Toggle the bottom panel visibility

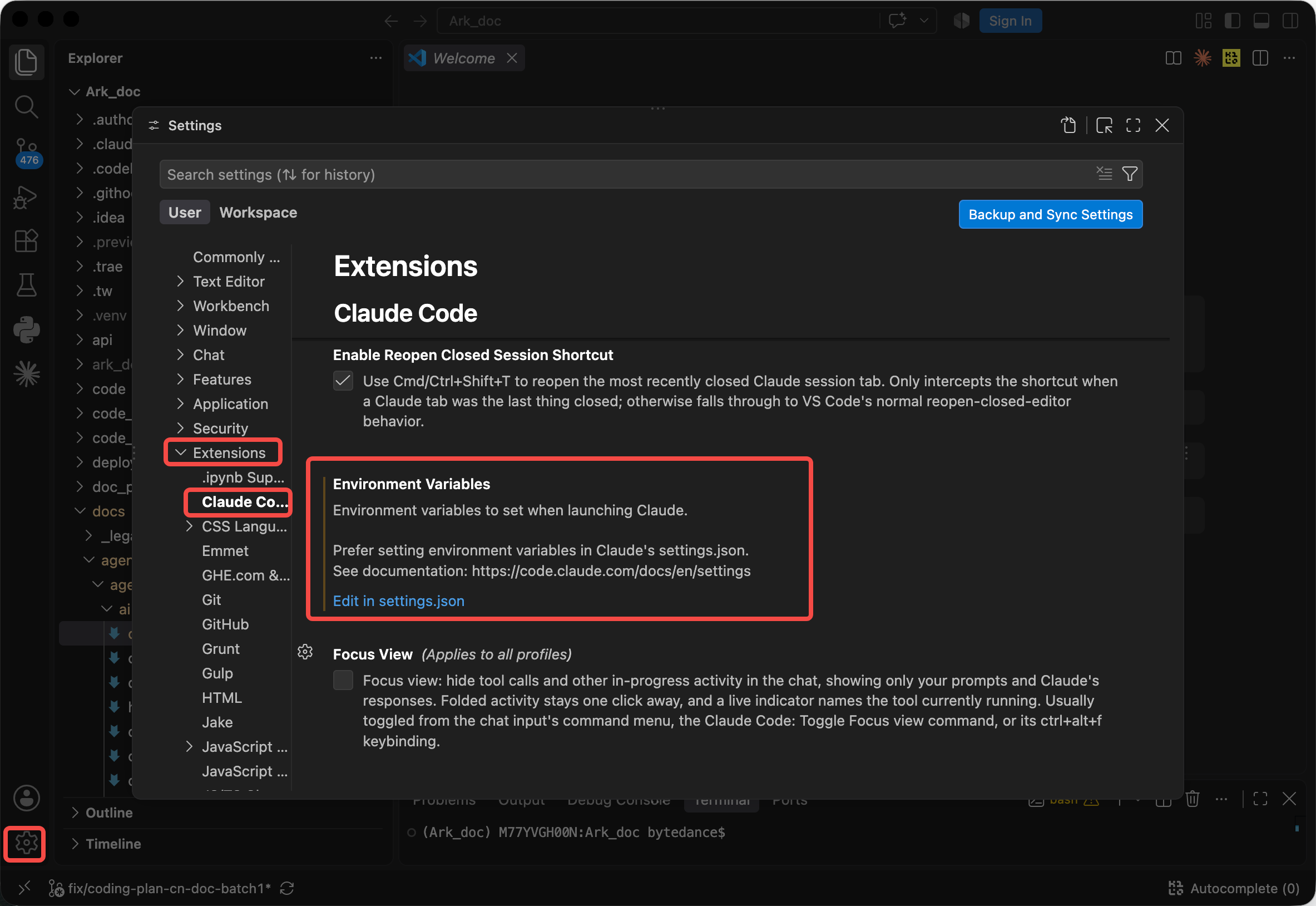click(1261, 21)
